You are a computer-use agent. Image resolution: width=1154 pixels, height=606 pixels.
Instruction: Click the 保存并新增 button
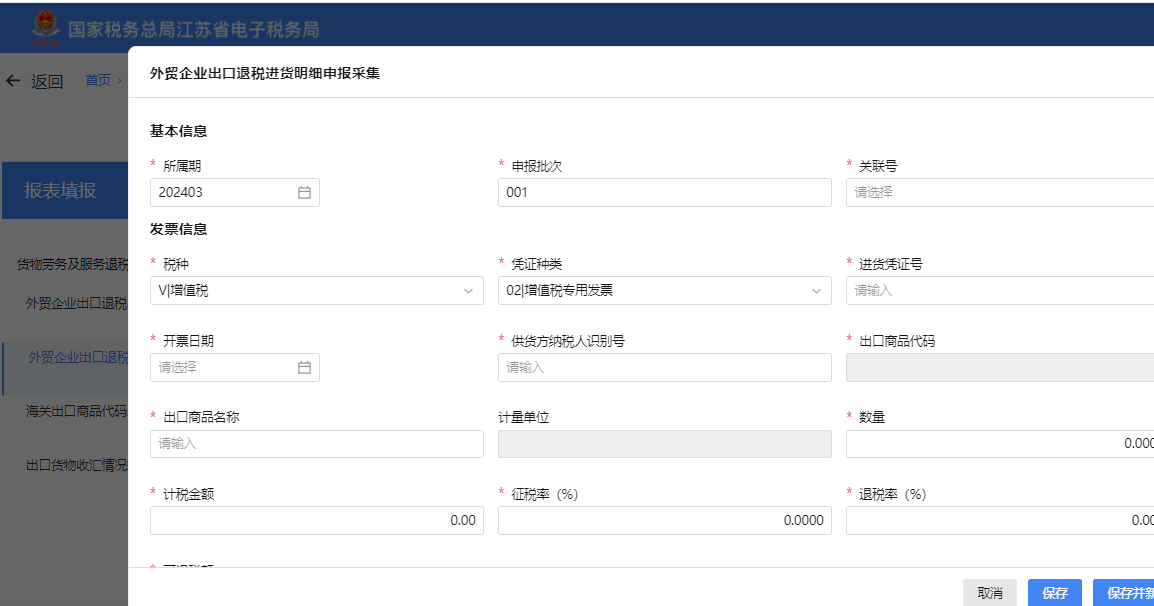[1124, 593]
